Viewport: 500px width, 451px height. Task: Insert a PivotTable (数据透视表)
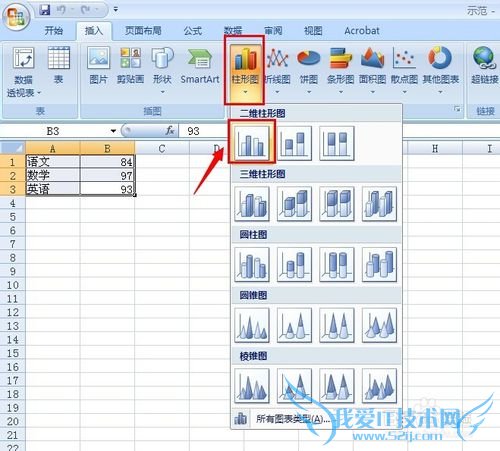click(x=23, y=72)
